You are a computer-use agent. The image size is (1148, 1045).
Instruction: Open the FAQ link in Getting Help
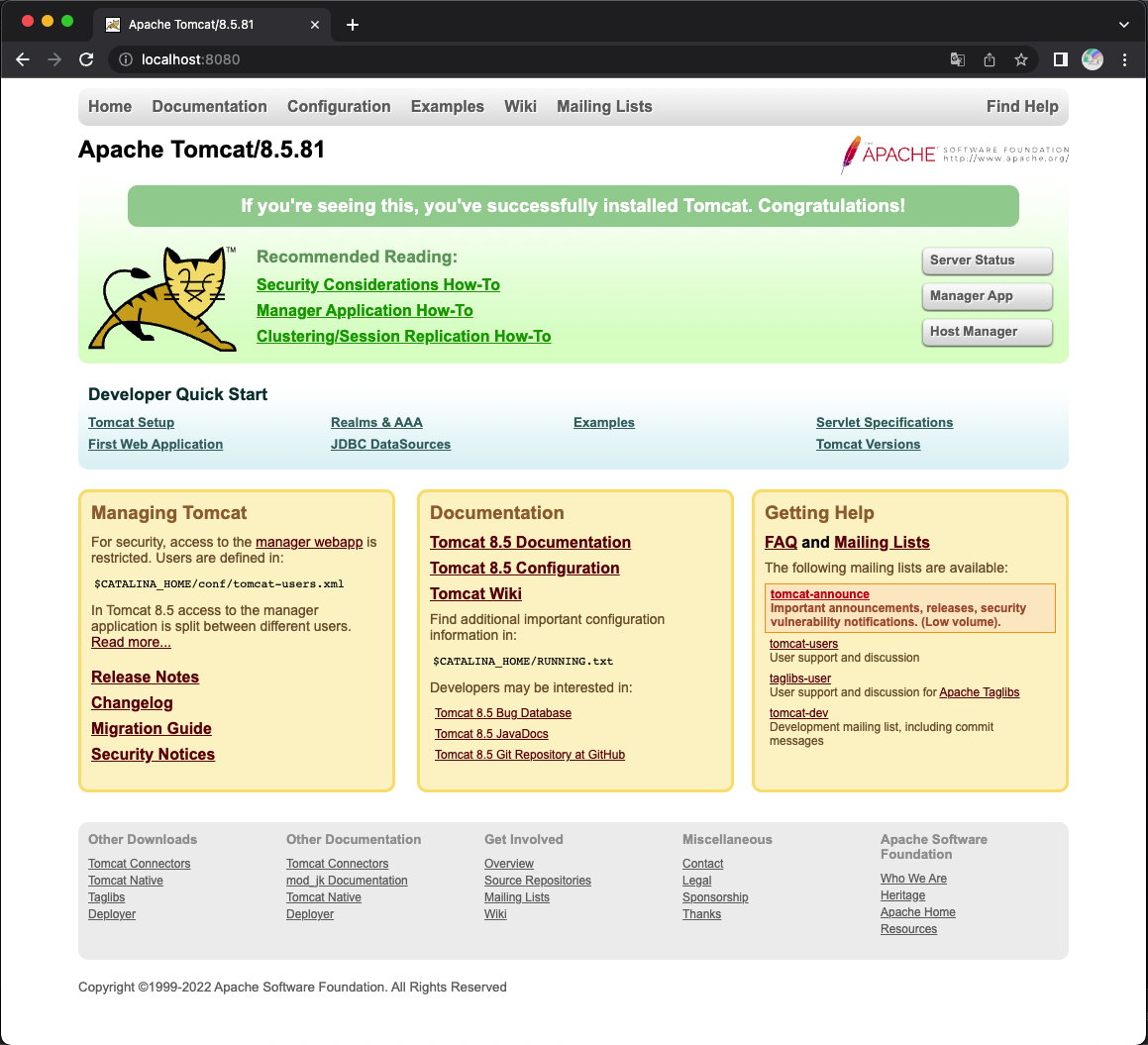point(781,543)
